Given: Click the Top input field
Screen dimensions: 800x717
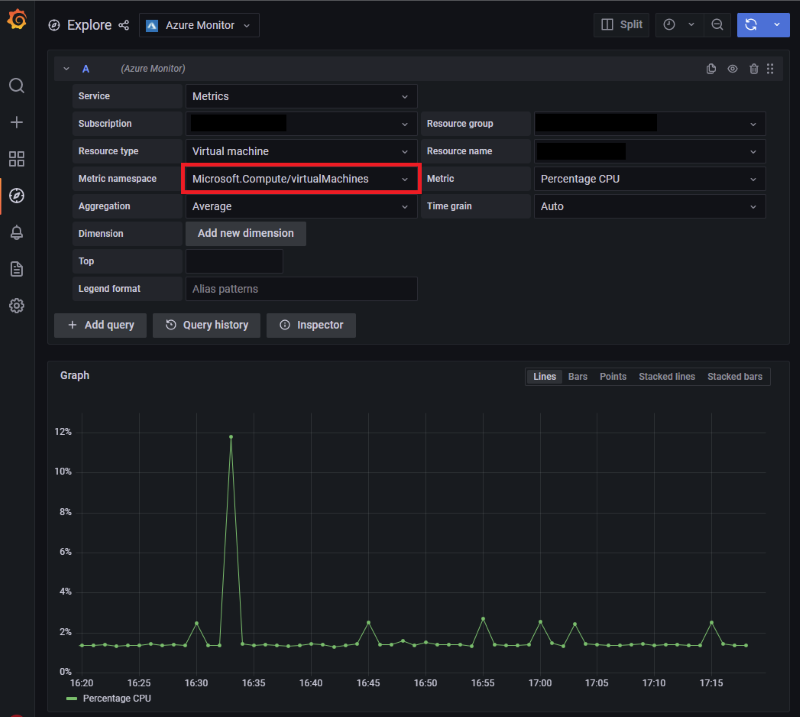Looking at the screenshot, I should pyautogui.click(x=234, y=261).
